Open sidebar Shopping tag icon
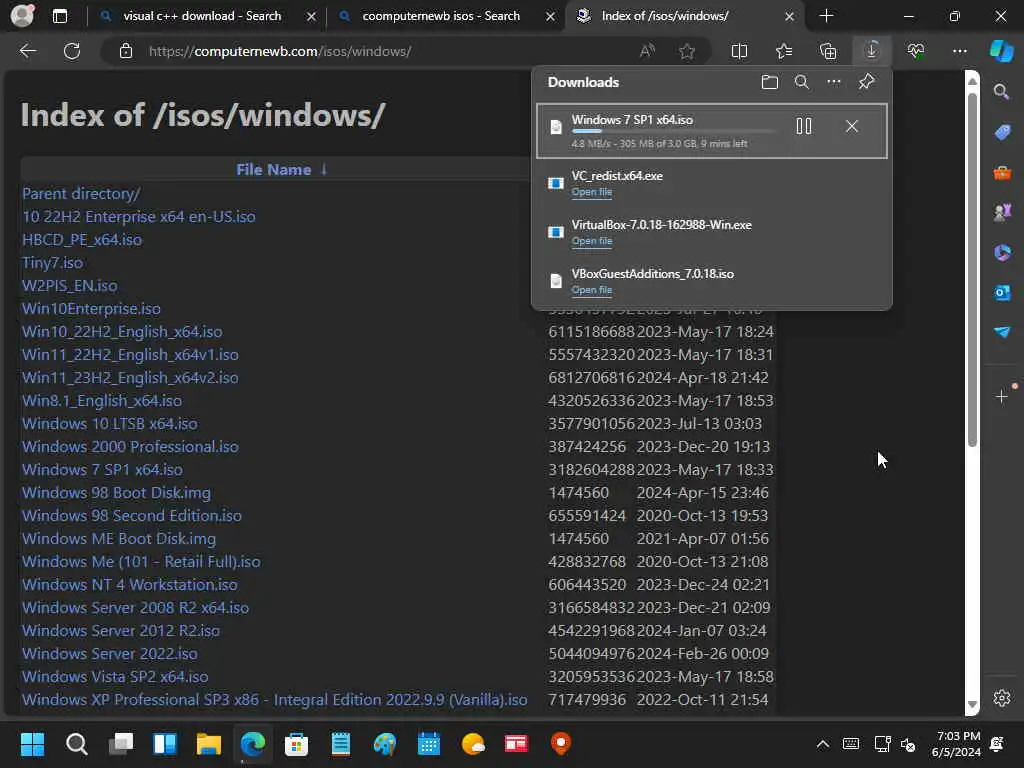1024x768 pixels. point(1002,132)
